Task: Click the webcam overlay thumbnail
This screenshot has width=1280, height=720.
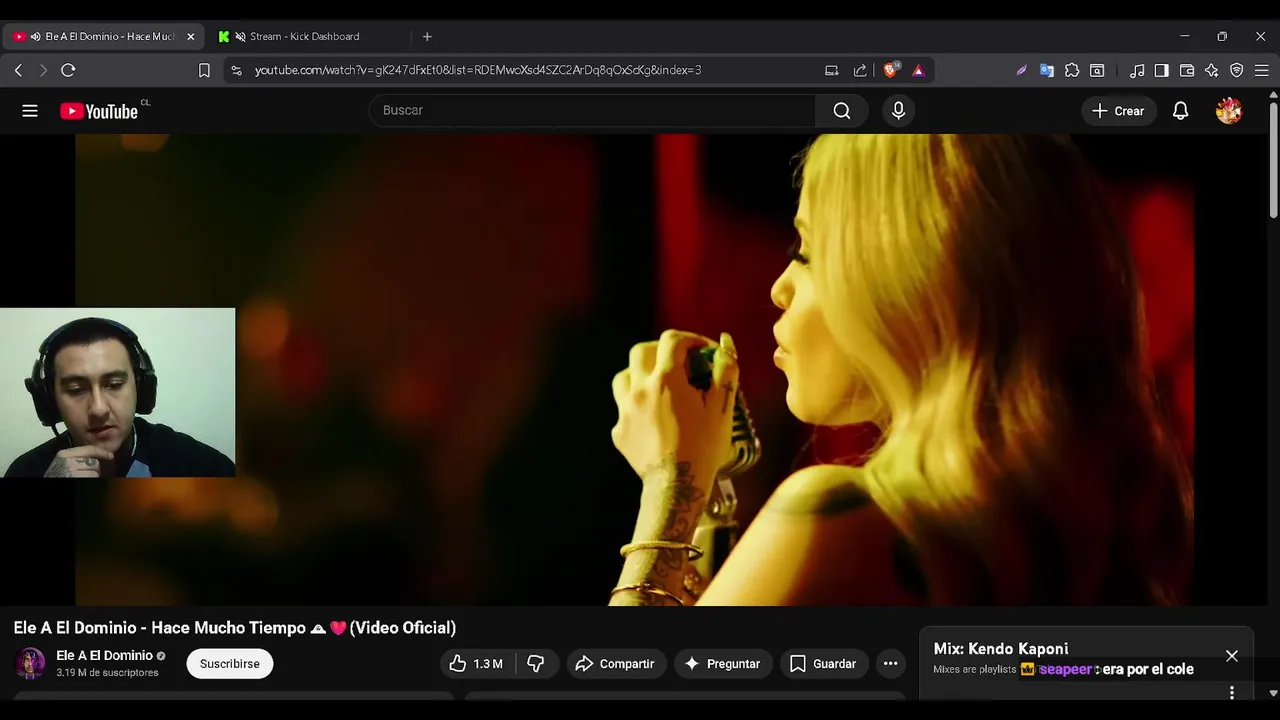Action: (x=117, y=392)
